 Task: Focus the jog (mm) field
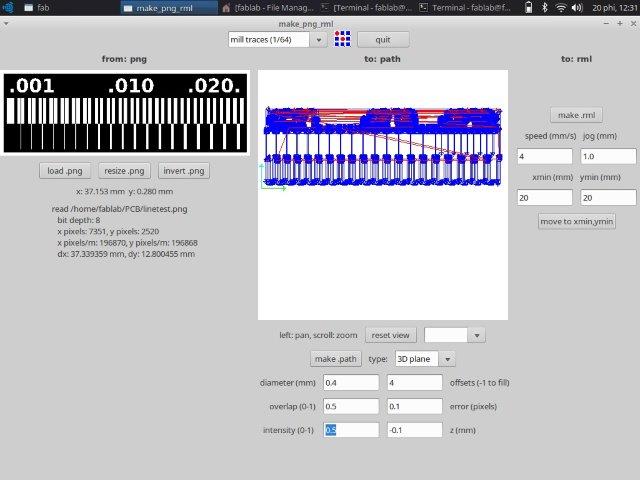608,156
